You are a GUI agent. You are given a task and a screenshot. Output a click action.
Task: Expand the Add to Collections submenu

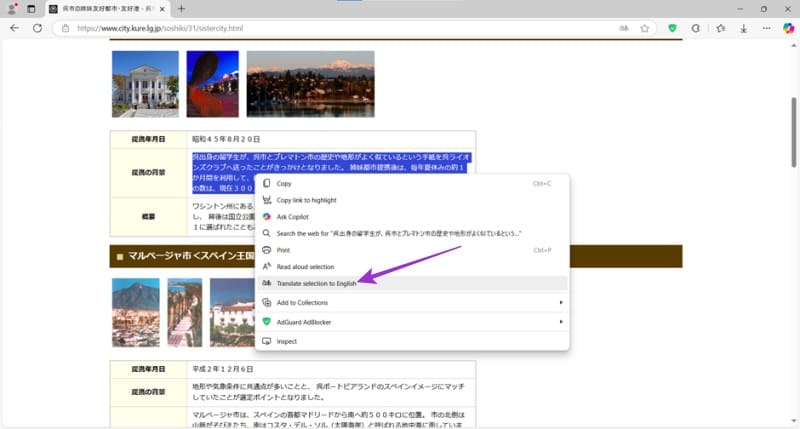412,302
